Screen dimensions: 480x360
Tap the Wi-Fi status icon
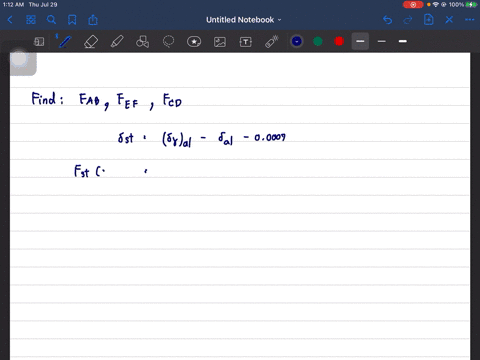tap(436, 5)
